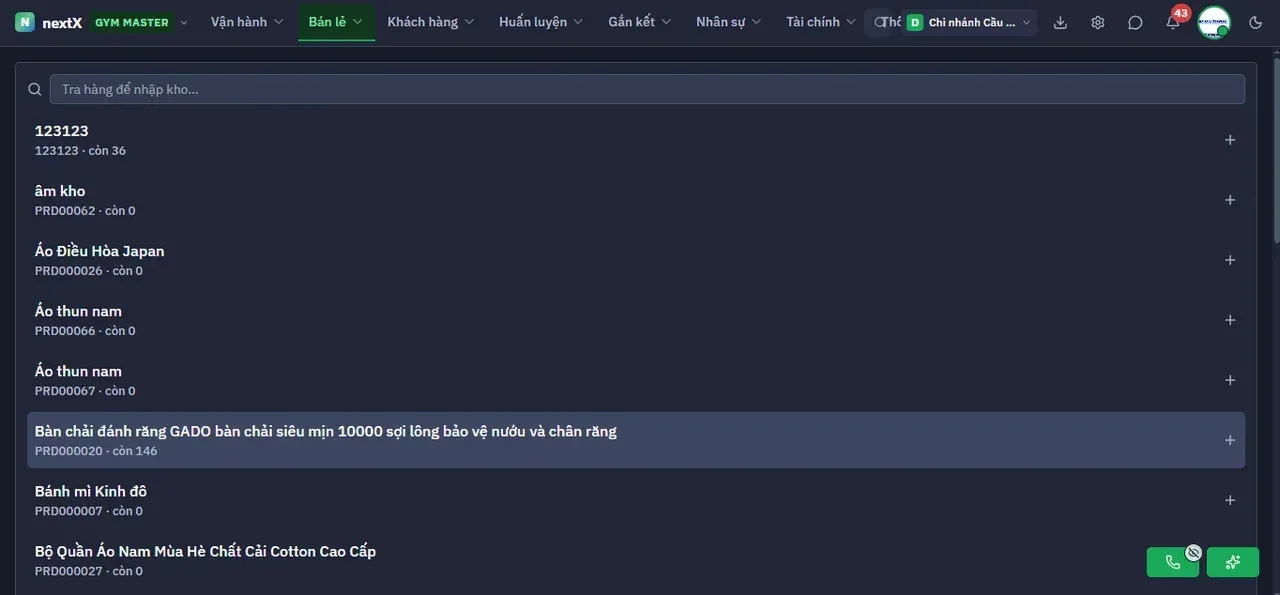Viewport: 1280px width, 595px height.
Task: Click the PRD00067 product code
Action: (65, 391)
